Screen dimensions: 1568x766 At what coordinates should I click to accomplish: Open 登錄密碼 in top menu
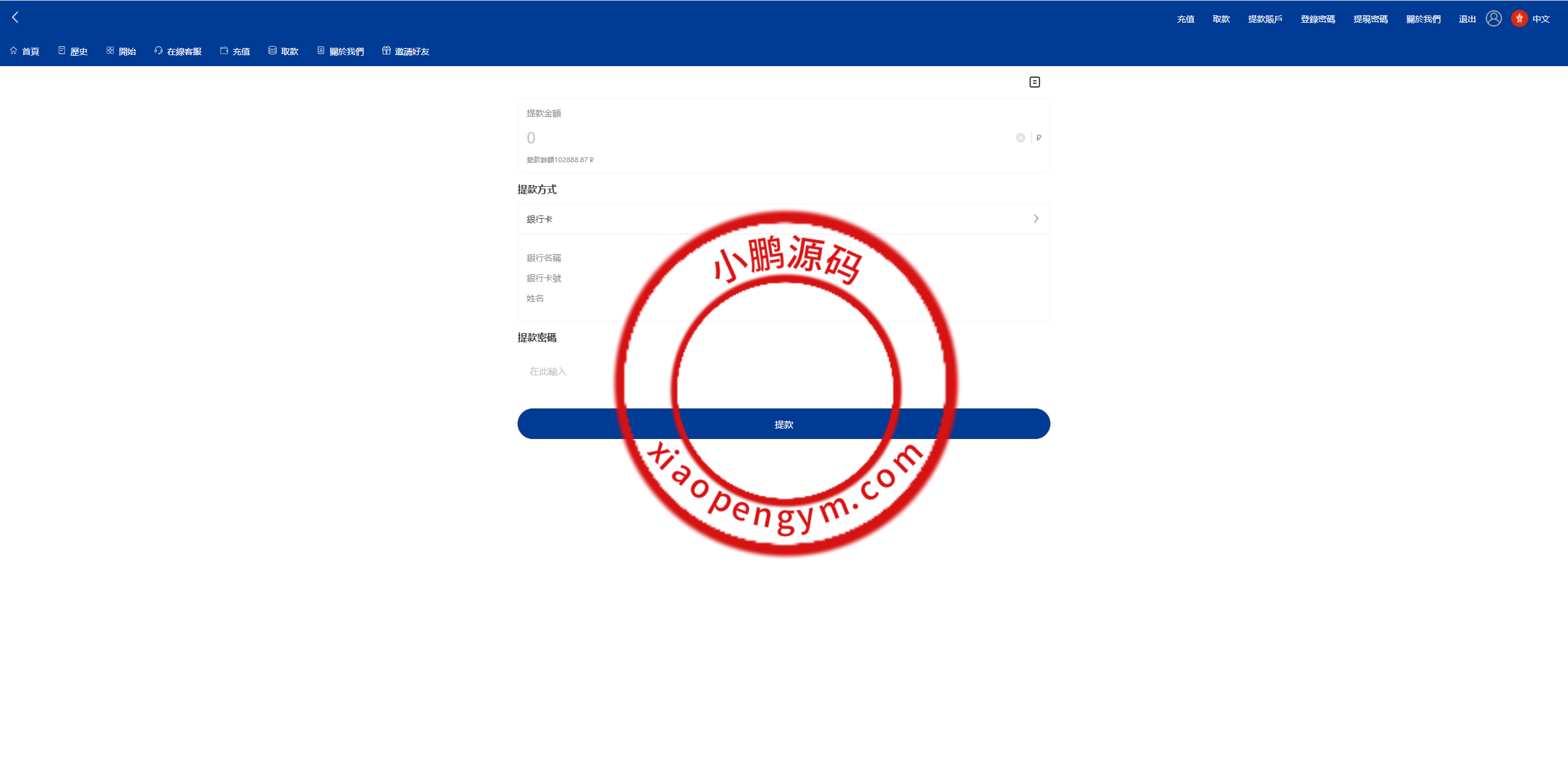1317,19
